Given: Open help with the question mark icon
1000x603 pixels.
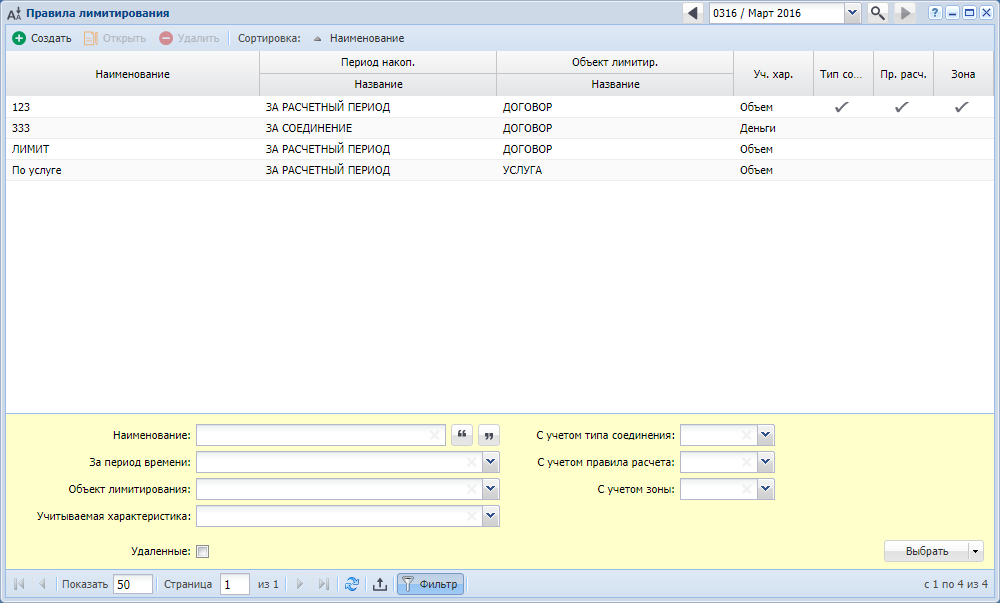Looking at the screenshot, I should tap(935, 13).
